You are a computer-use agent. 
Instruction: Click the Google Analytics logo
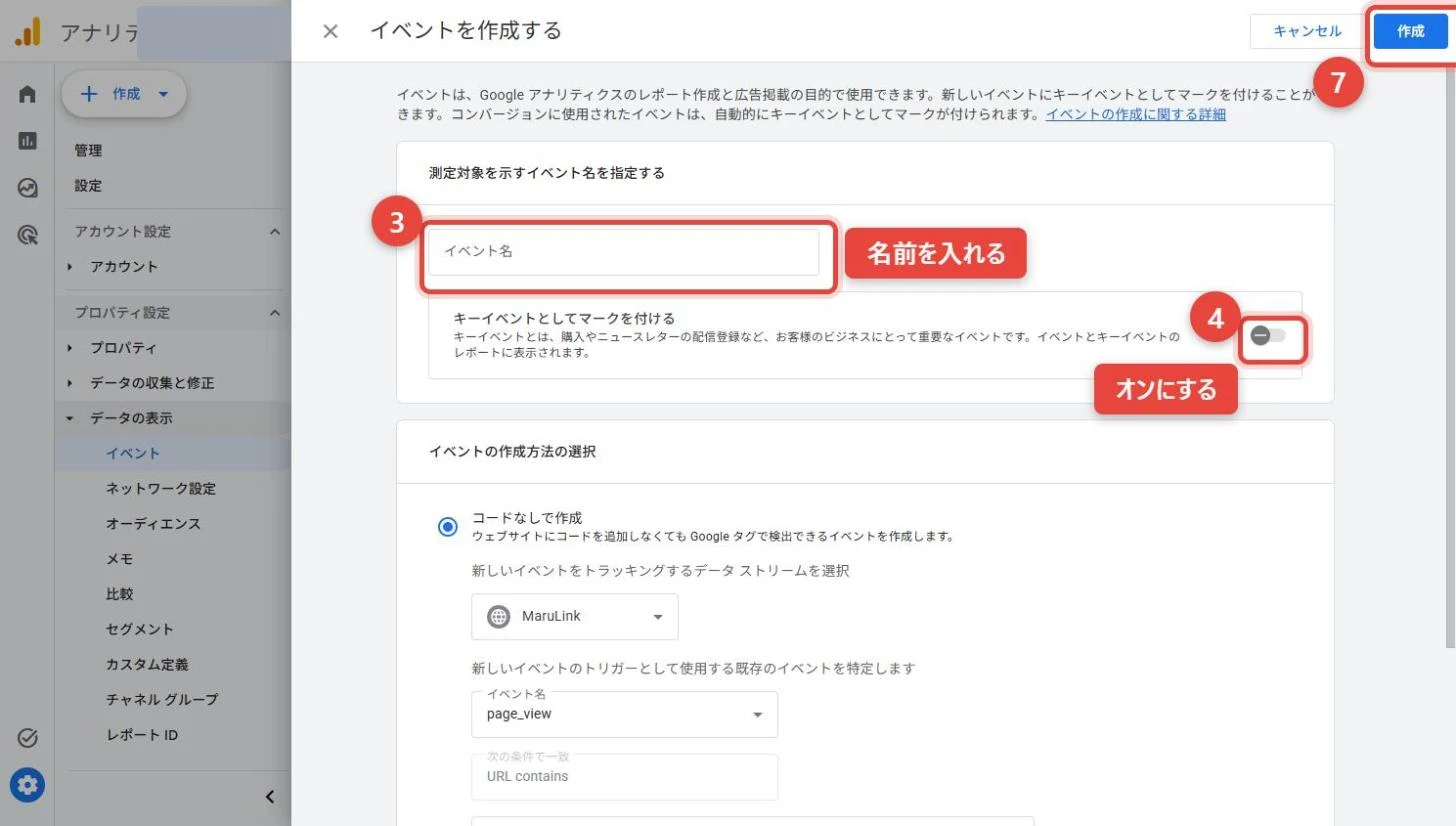(x=27, y=32)
